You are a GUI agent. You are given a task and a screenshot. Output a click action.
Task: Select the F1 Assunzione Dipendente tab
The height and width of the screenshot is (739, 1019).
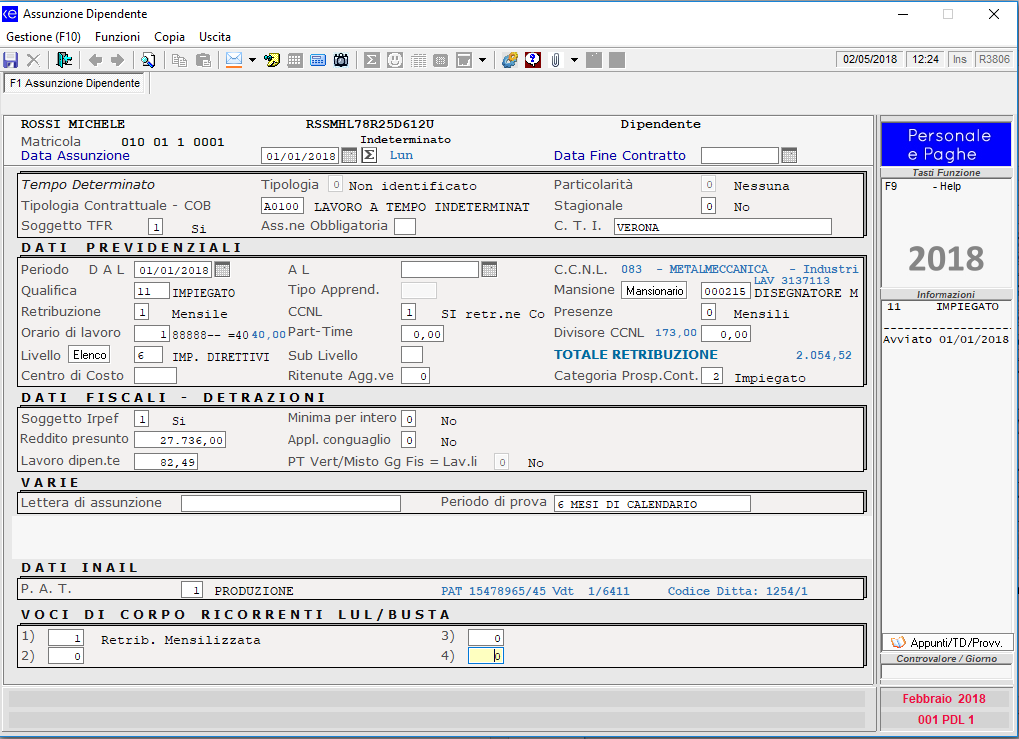tap(76, 84)
